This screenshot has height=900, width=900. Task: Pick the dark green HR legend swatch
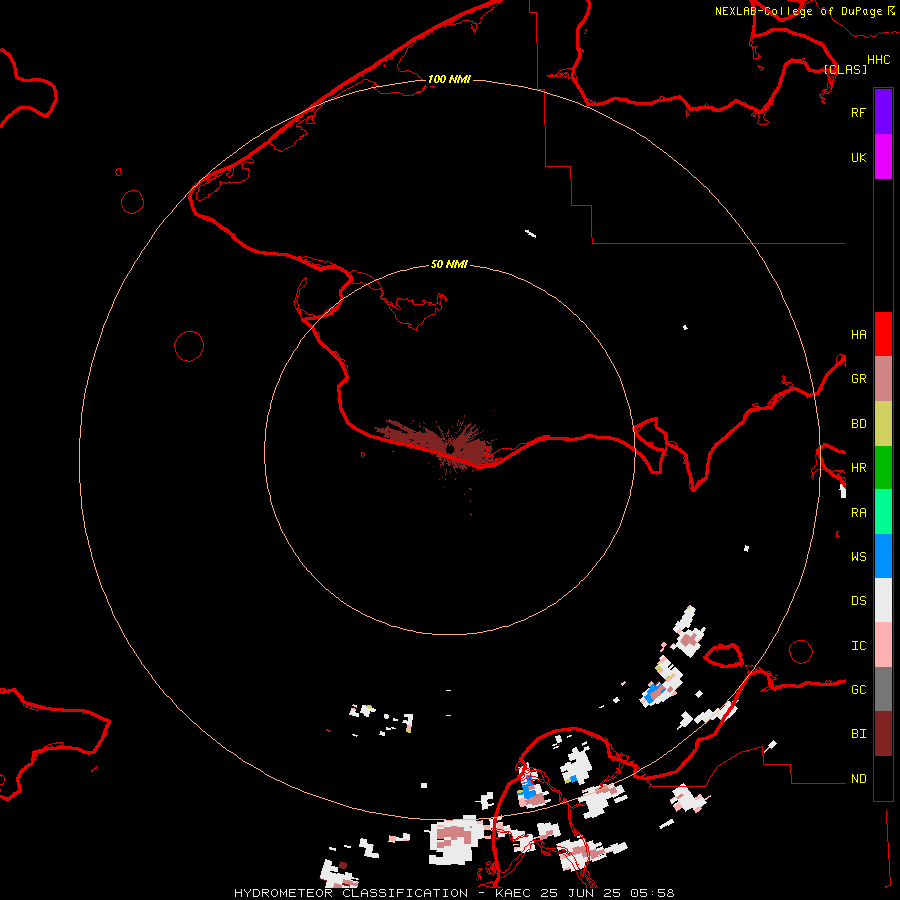pos(883,468)
